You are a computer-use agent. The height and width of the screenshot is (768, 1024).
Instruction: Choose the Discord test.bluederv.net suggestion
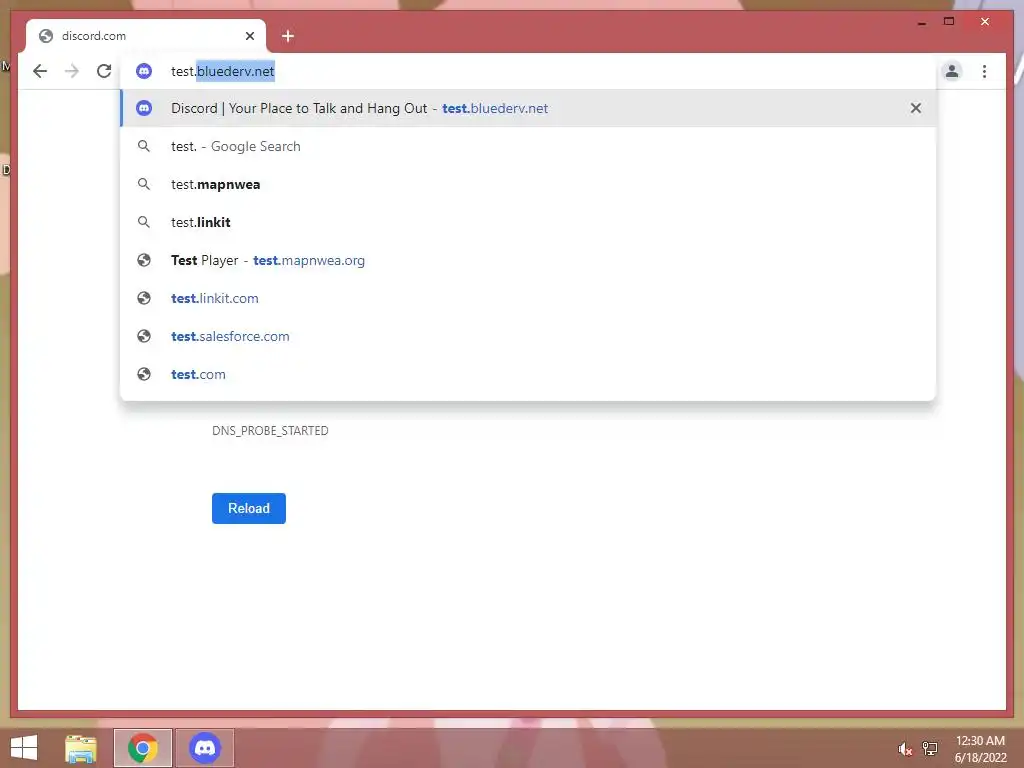pyautogui.click(x=528, y=108)
